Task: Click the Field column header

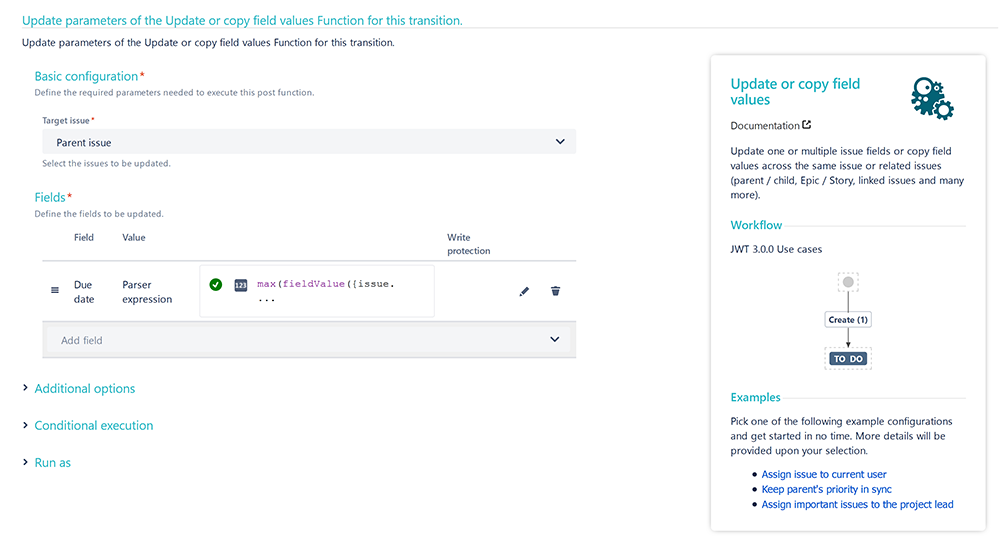Action: 84,237
